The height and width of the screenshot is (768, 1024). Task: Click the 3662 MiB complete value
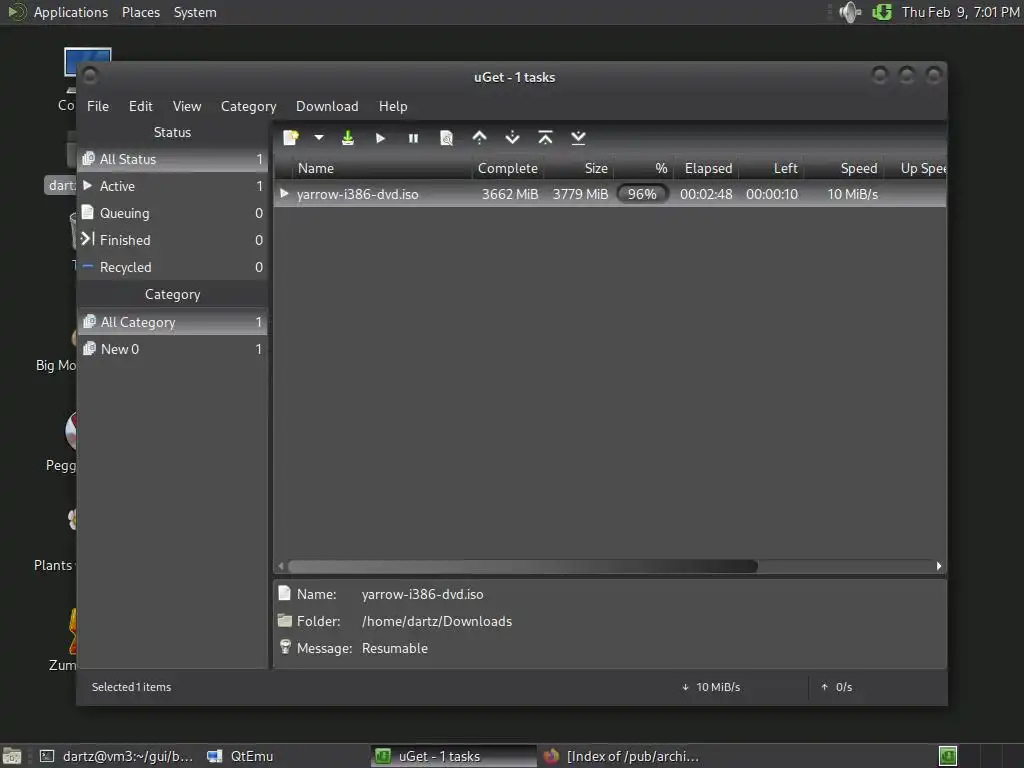pyautogui.click(x=510, y=194)
